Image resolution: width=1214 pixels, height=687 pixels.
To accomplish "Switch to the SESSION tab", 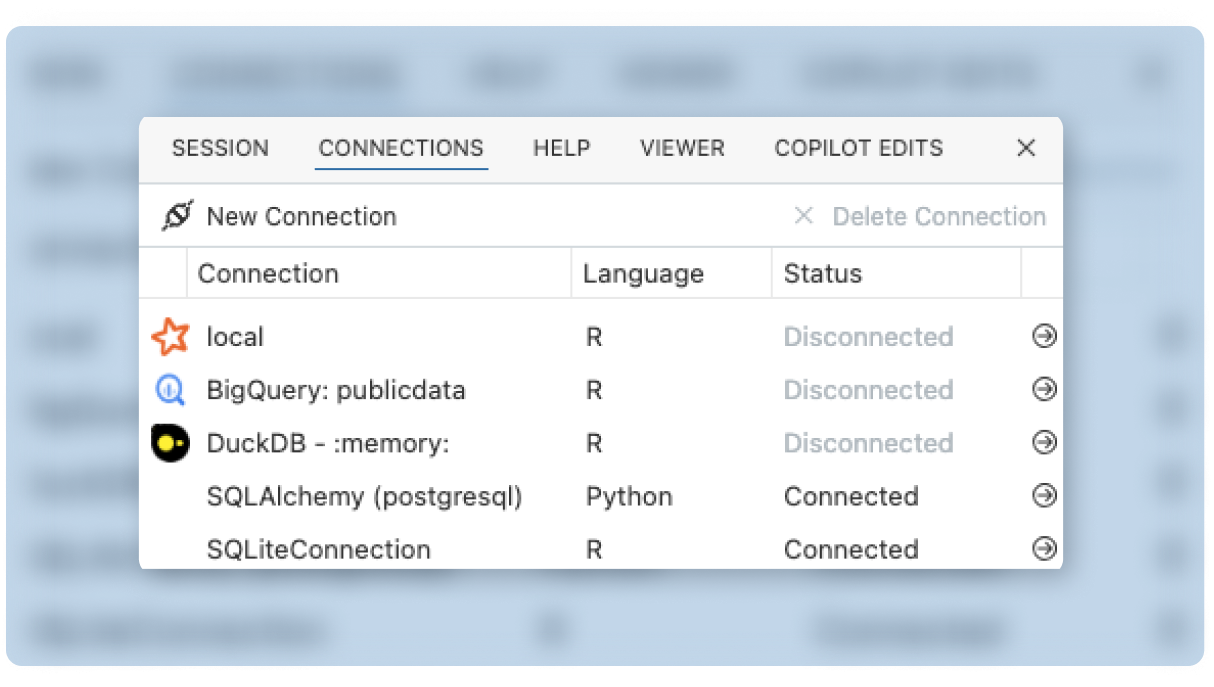I will (x=220, y=148).
